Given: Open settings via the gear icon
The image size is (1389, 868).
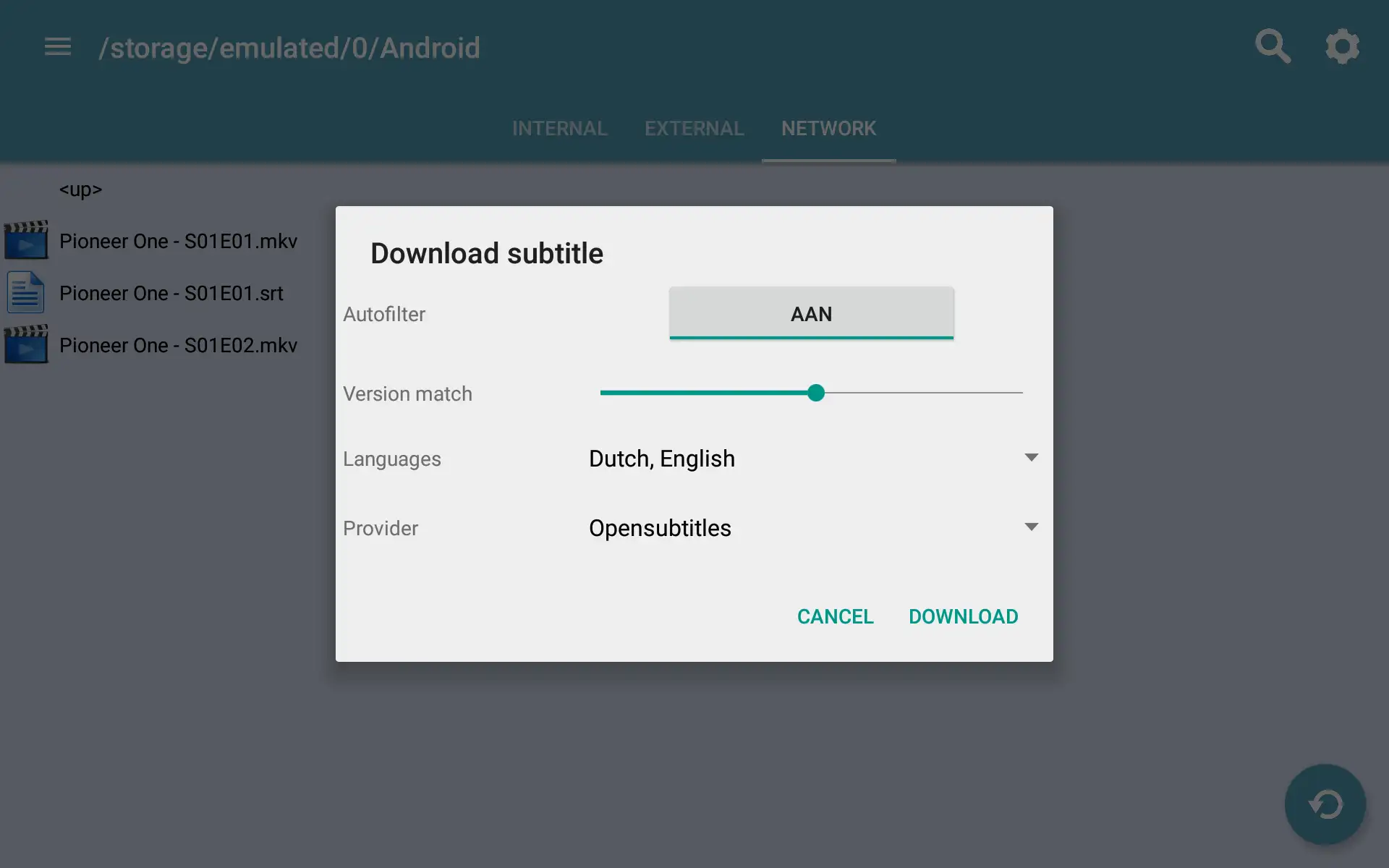Looking at the screenshot, I should pyautogui.click(x=1342, y=47).
